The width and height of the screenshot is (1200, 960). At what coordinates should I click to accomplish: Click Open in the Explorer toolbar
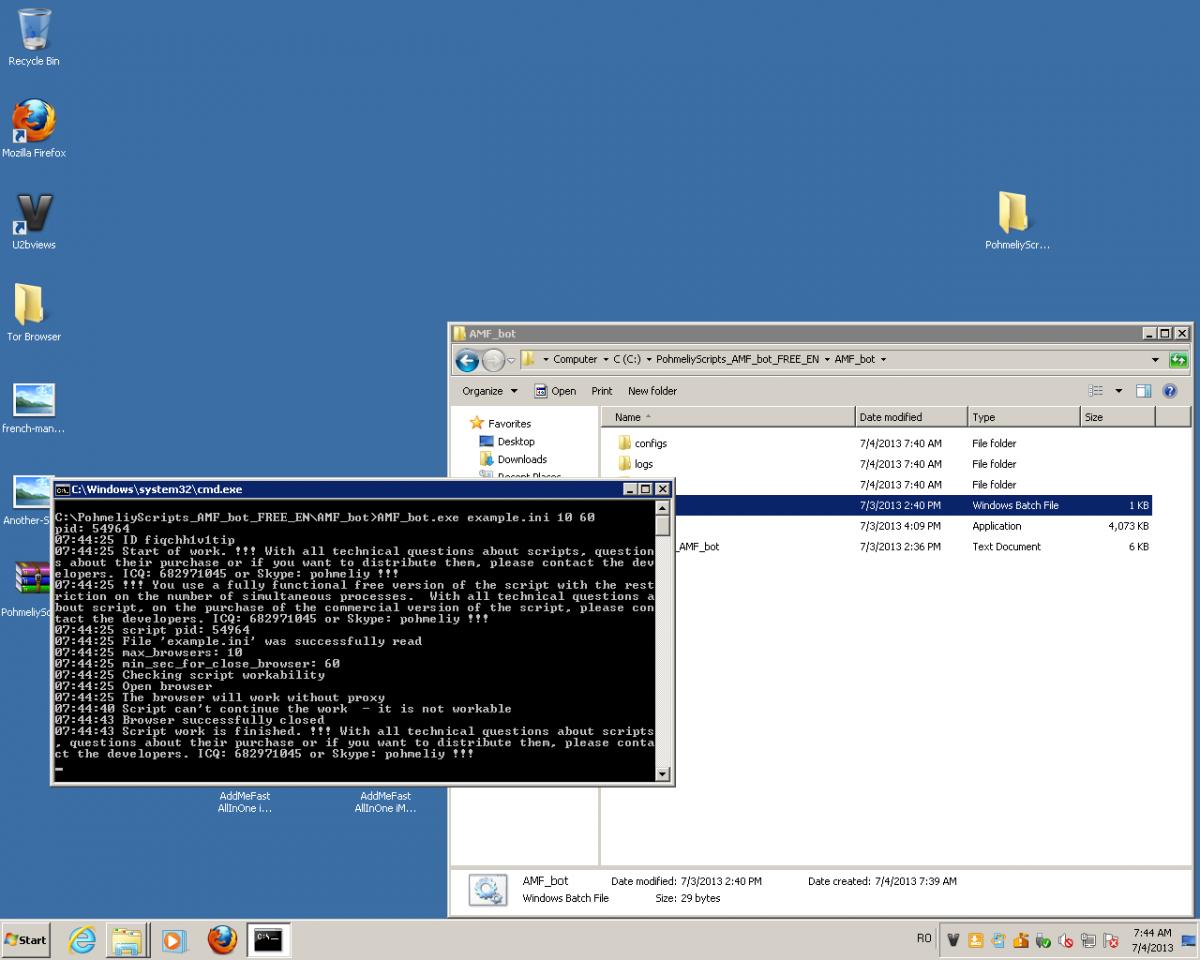click(555, 391)
